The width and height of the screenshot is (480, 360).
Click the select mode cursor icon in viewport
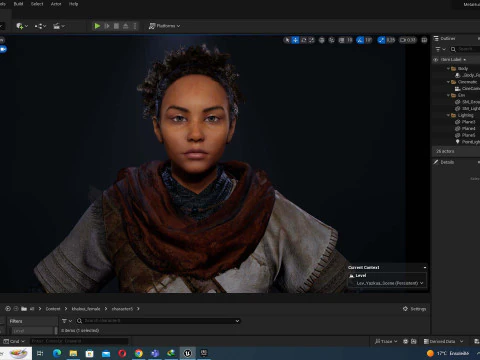(x=287, y=40)
